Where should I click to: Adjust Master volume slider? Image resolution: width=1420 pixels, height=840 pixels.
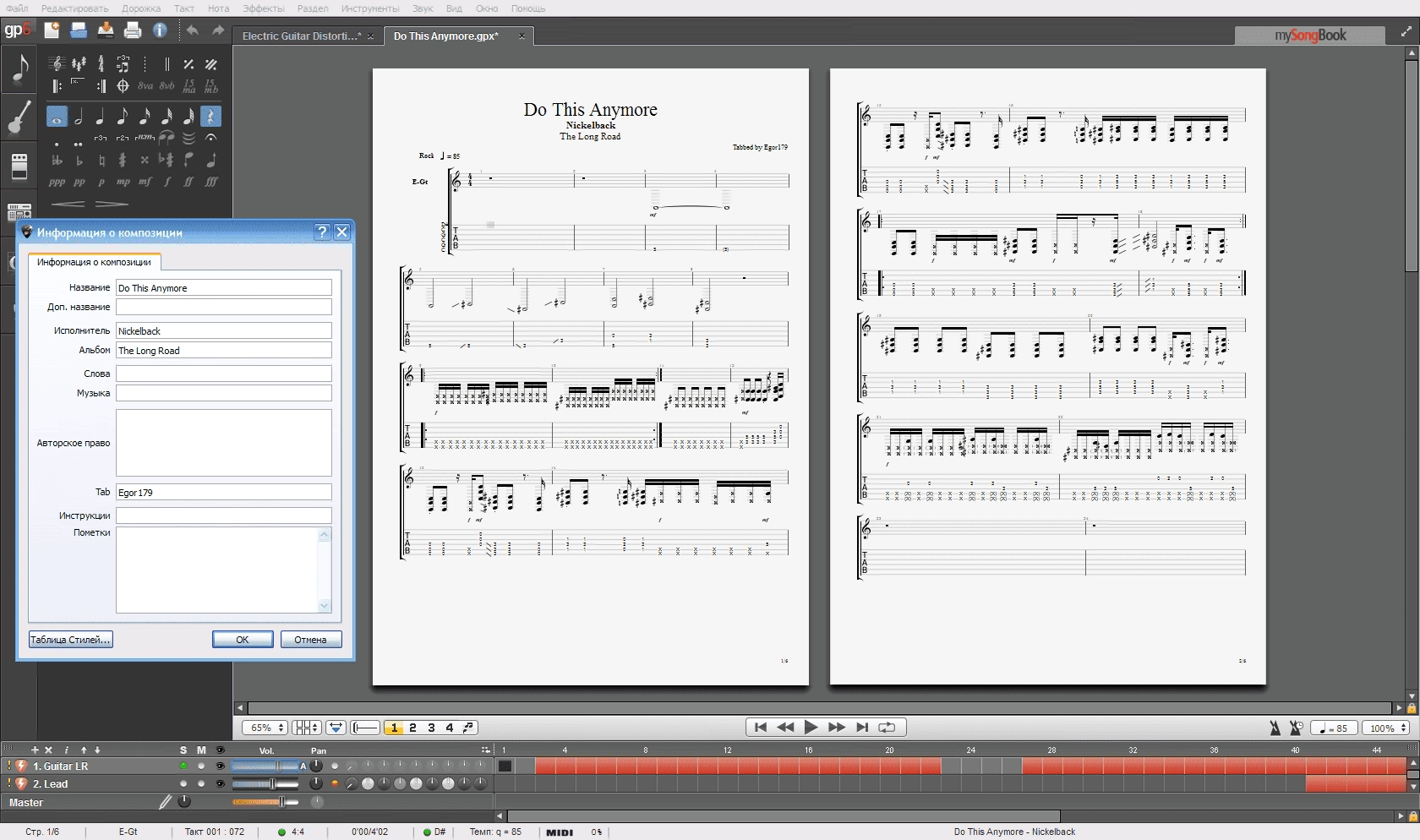pos(265,802)
